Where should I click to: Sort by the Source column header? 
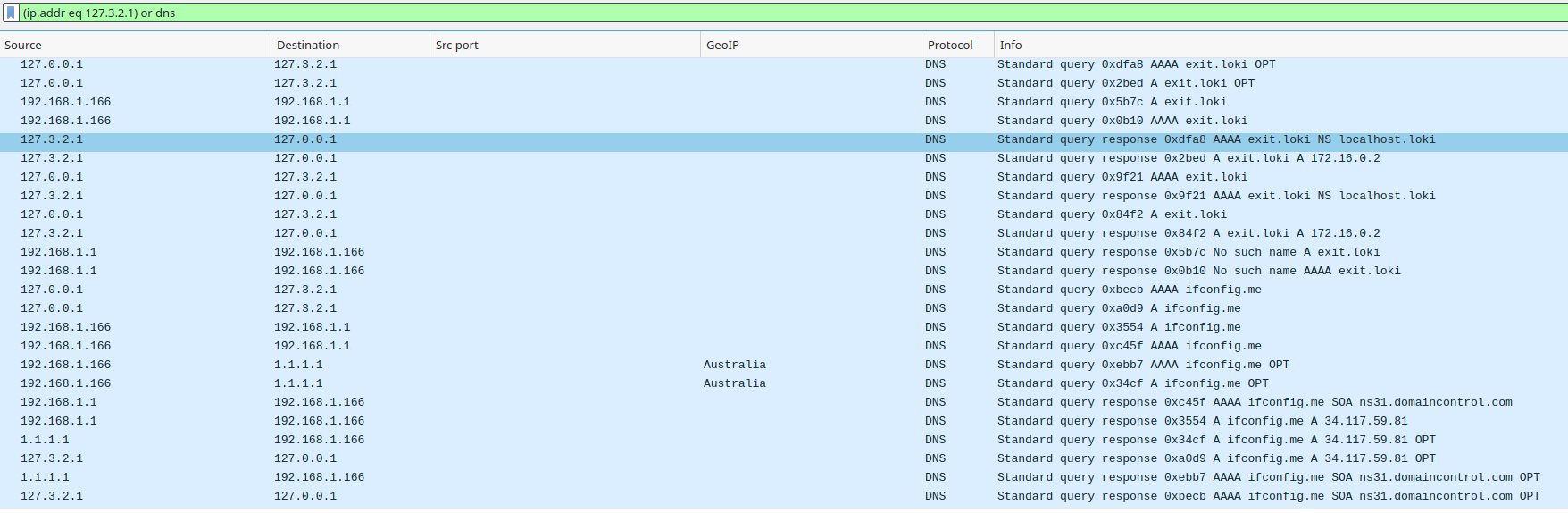coord(135,45)
